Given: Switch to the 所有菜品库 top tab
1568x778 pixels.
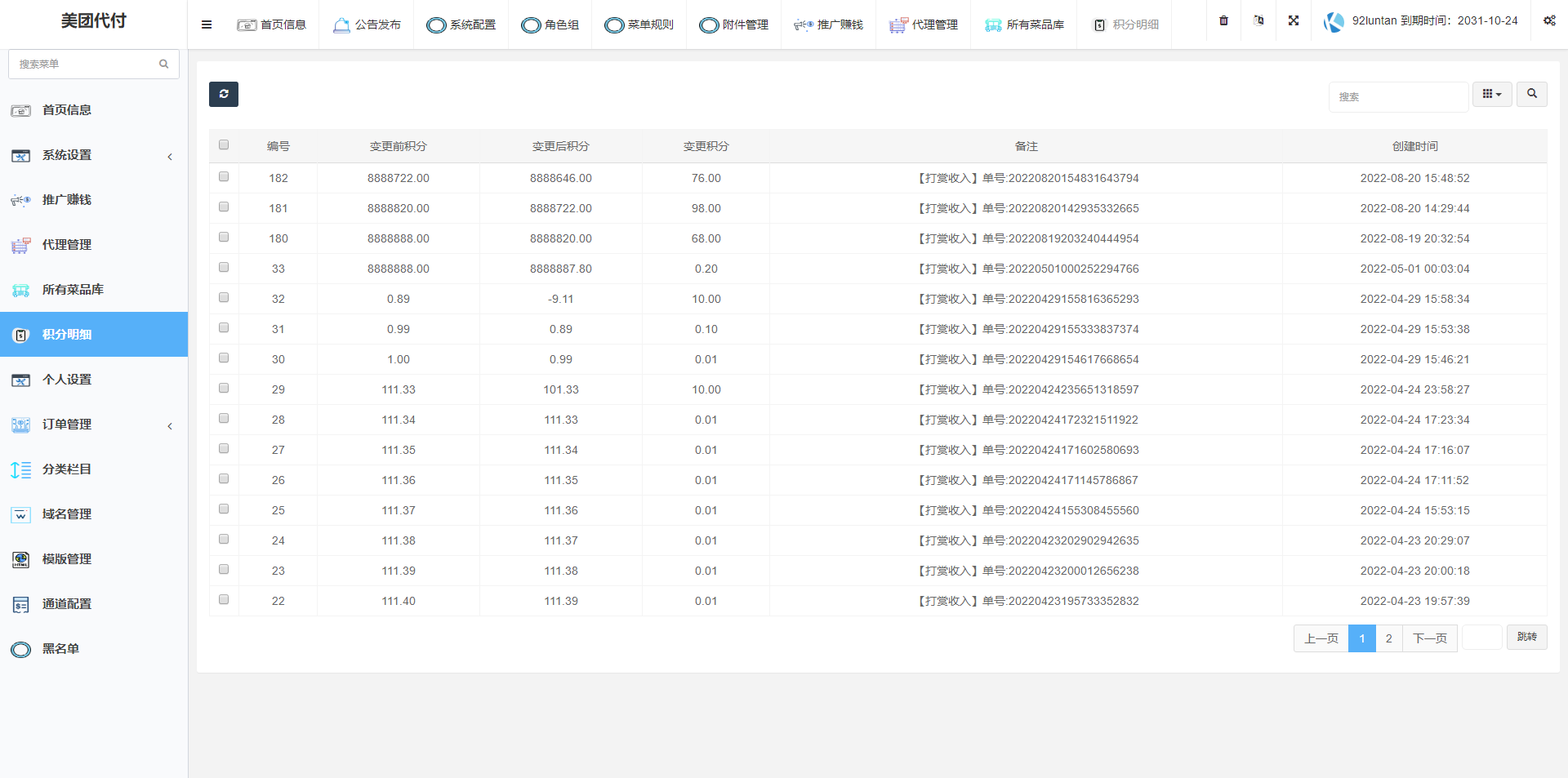Looking at the screenshot, I should coord(1023,25).
